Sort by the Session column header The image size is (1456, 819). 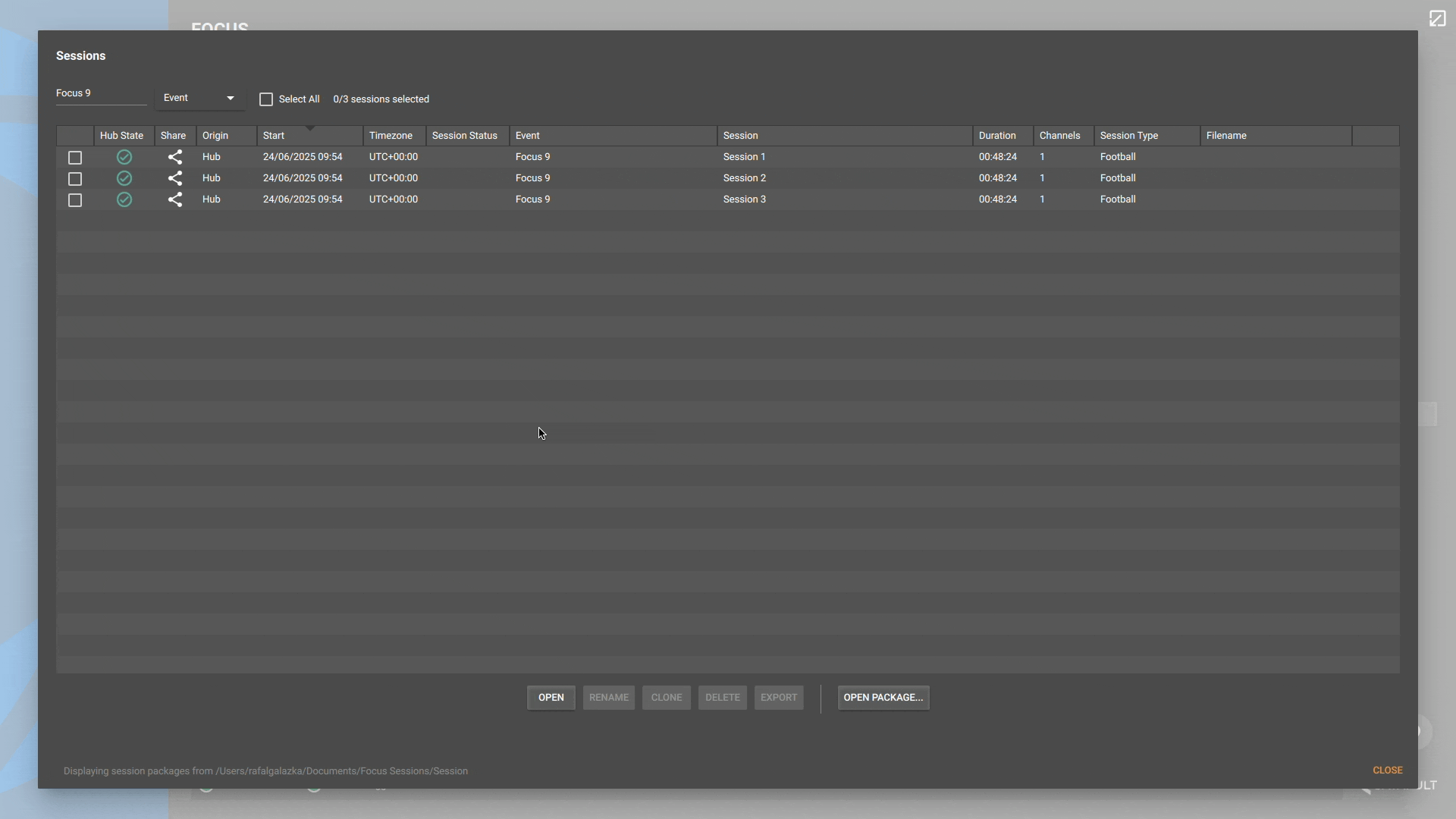click(x=845, y=136)
